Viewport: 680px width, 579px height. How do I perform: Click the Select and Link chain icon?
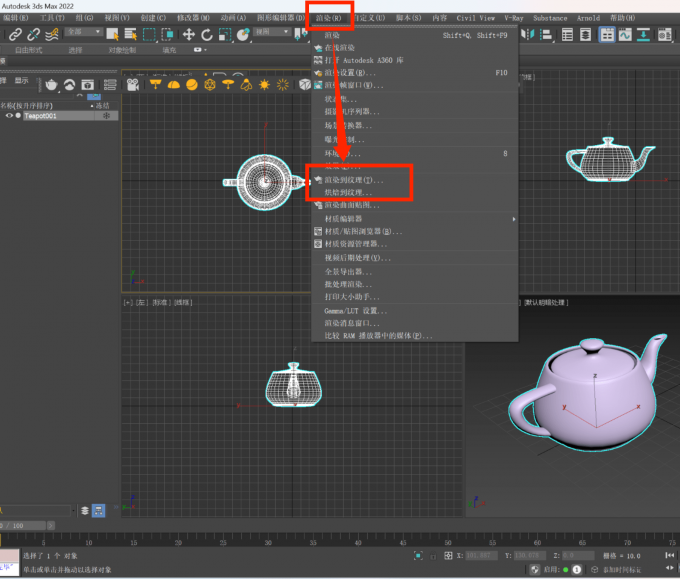tap(16, 34)
